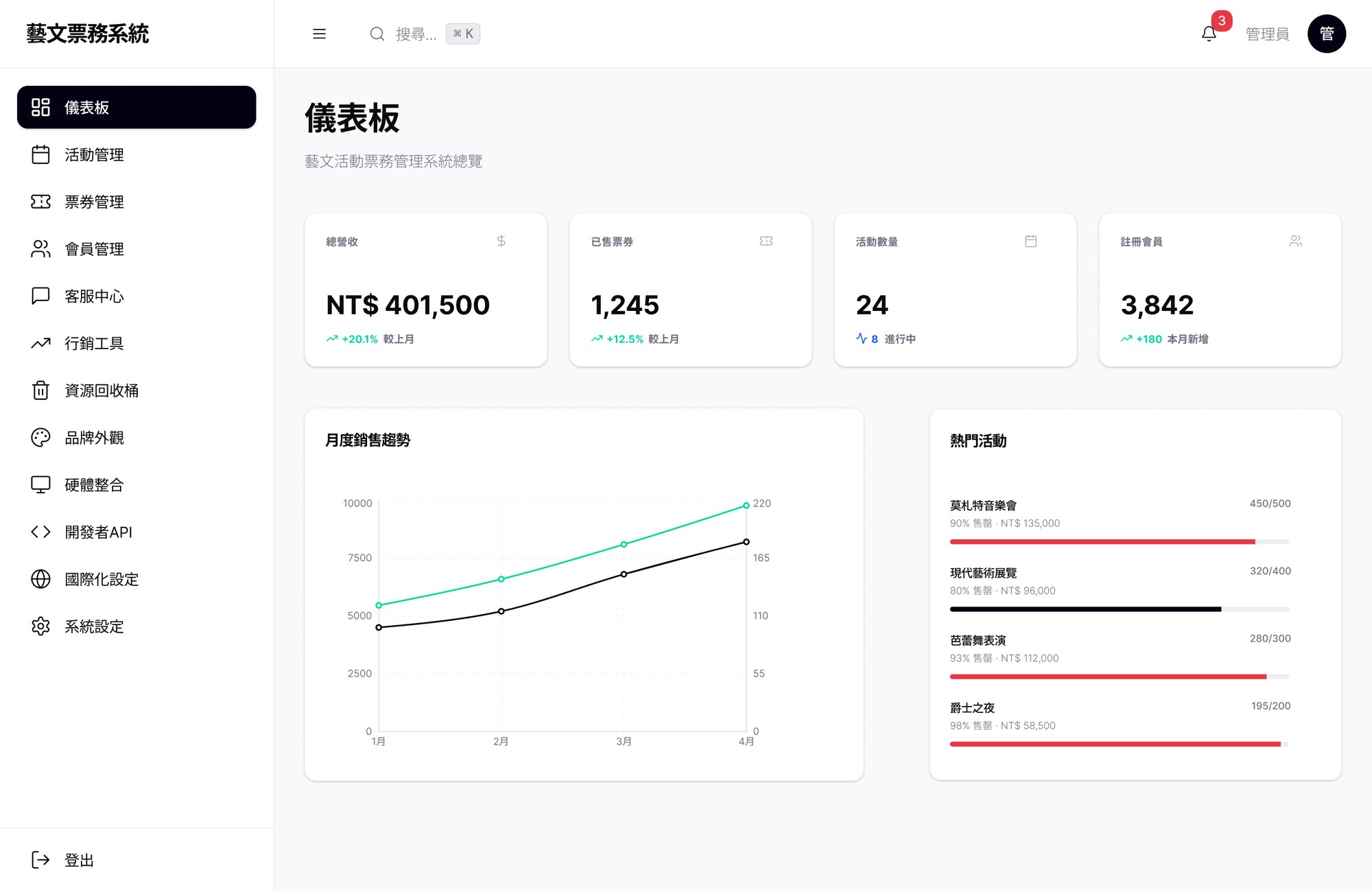Go to 票券管理 menu item

click(137, 202)
